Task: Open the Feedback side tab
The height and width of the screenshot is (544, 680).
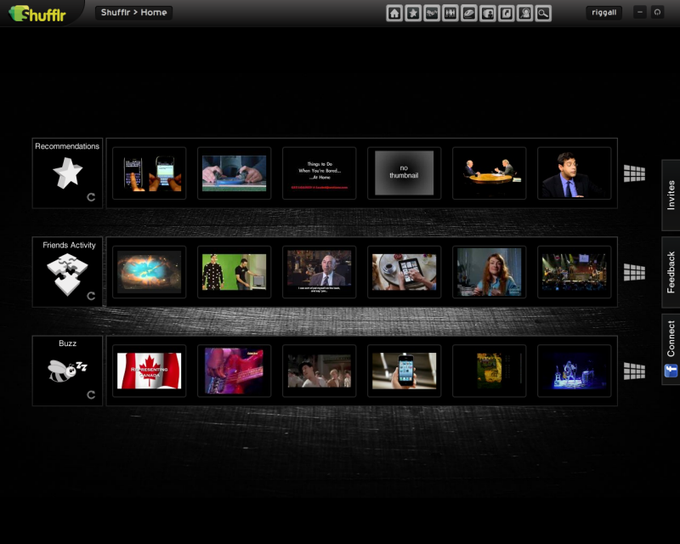Action: [671, 272]
